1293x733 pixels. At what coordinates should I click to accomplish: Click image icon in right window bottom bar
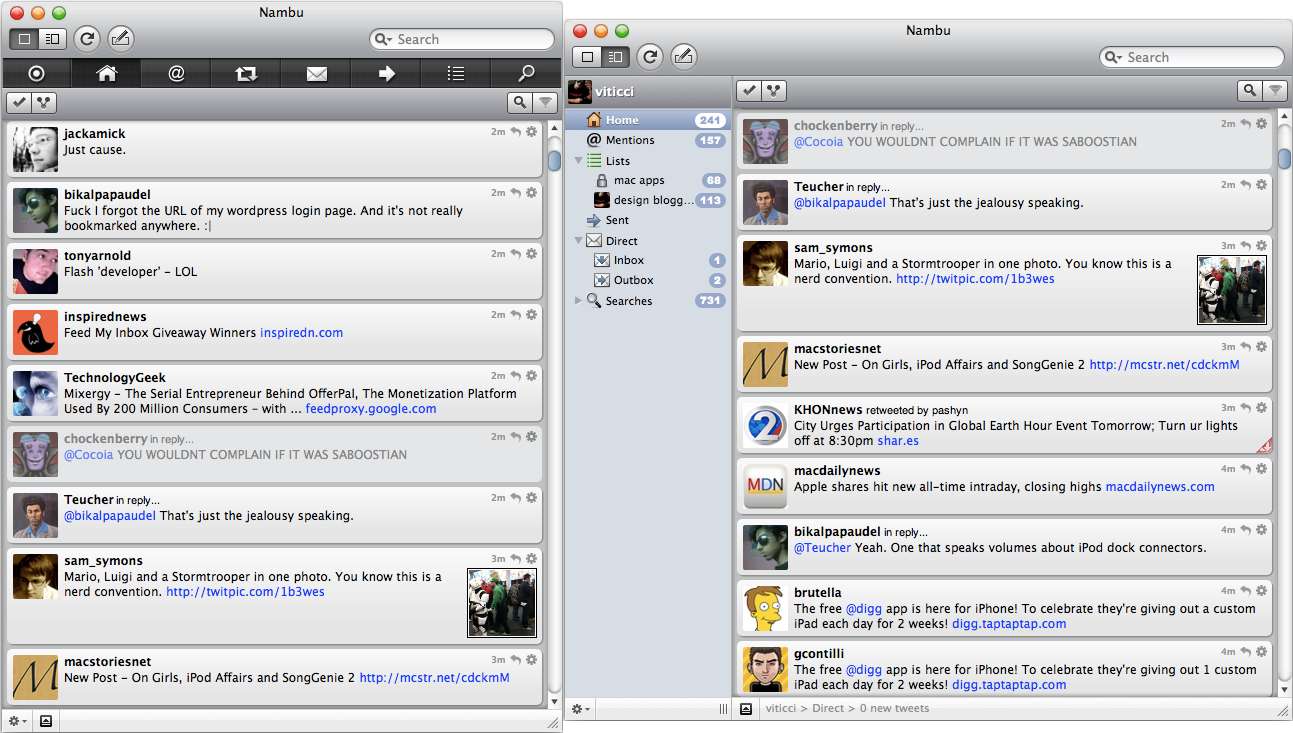(x=746, y=709)
